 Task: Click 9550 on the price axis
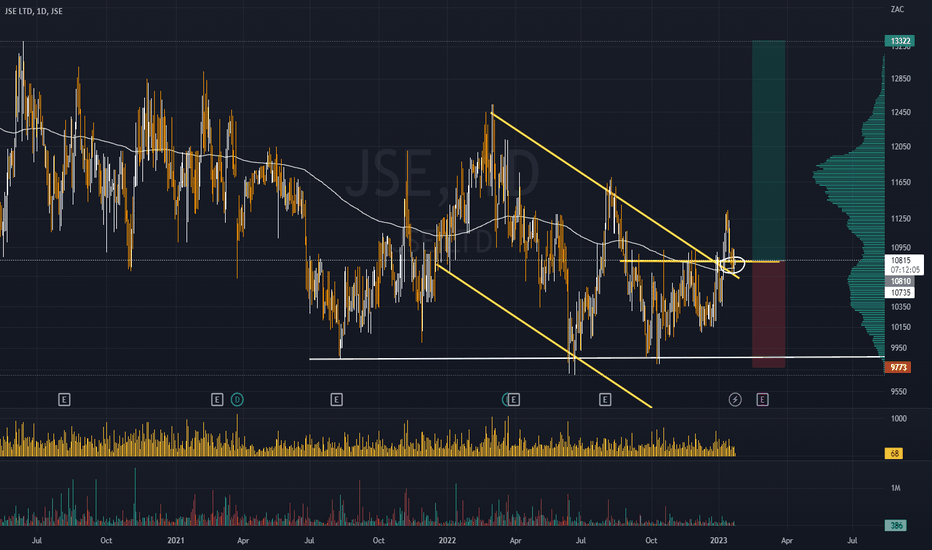899,391
